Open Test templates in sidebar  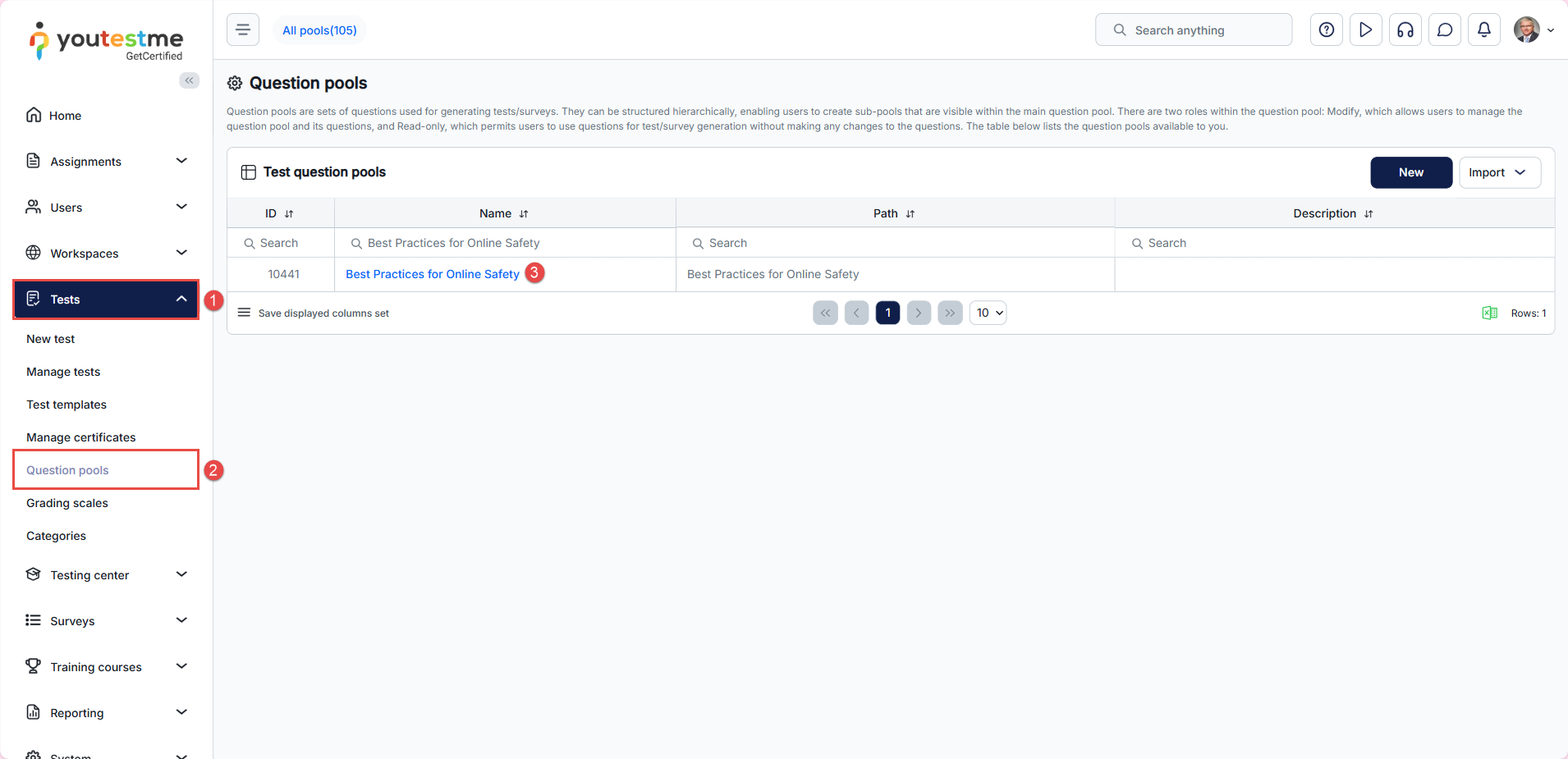coord(66,405)
